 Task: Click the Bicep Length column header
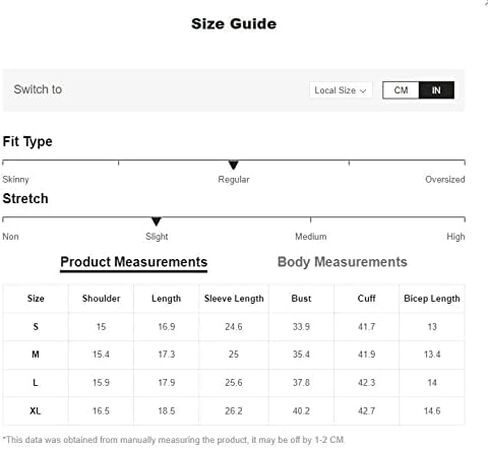(x=432, y=298)
